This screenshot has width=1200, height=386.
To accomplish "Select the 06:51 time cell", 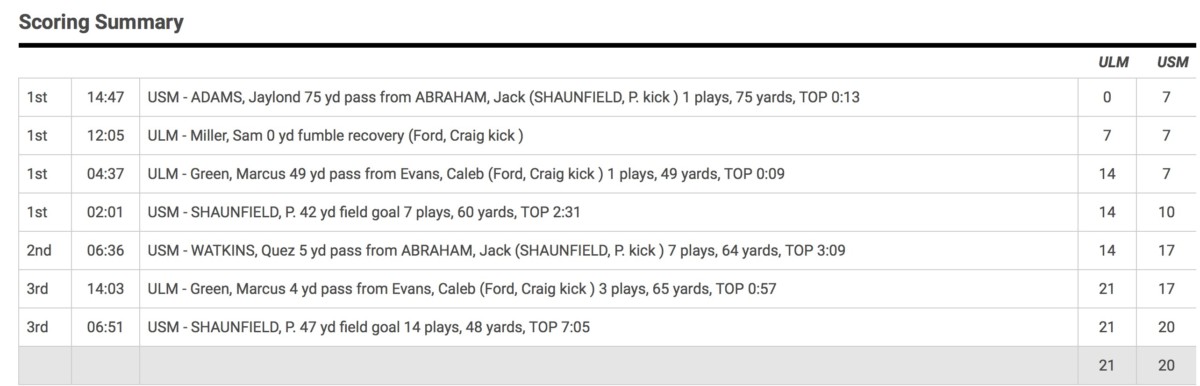I will coord(105,327).
